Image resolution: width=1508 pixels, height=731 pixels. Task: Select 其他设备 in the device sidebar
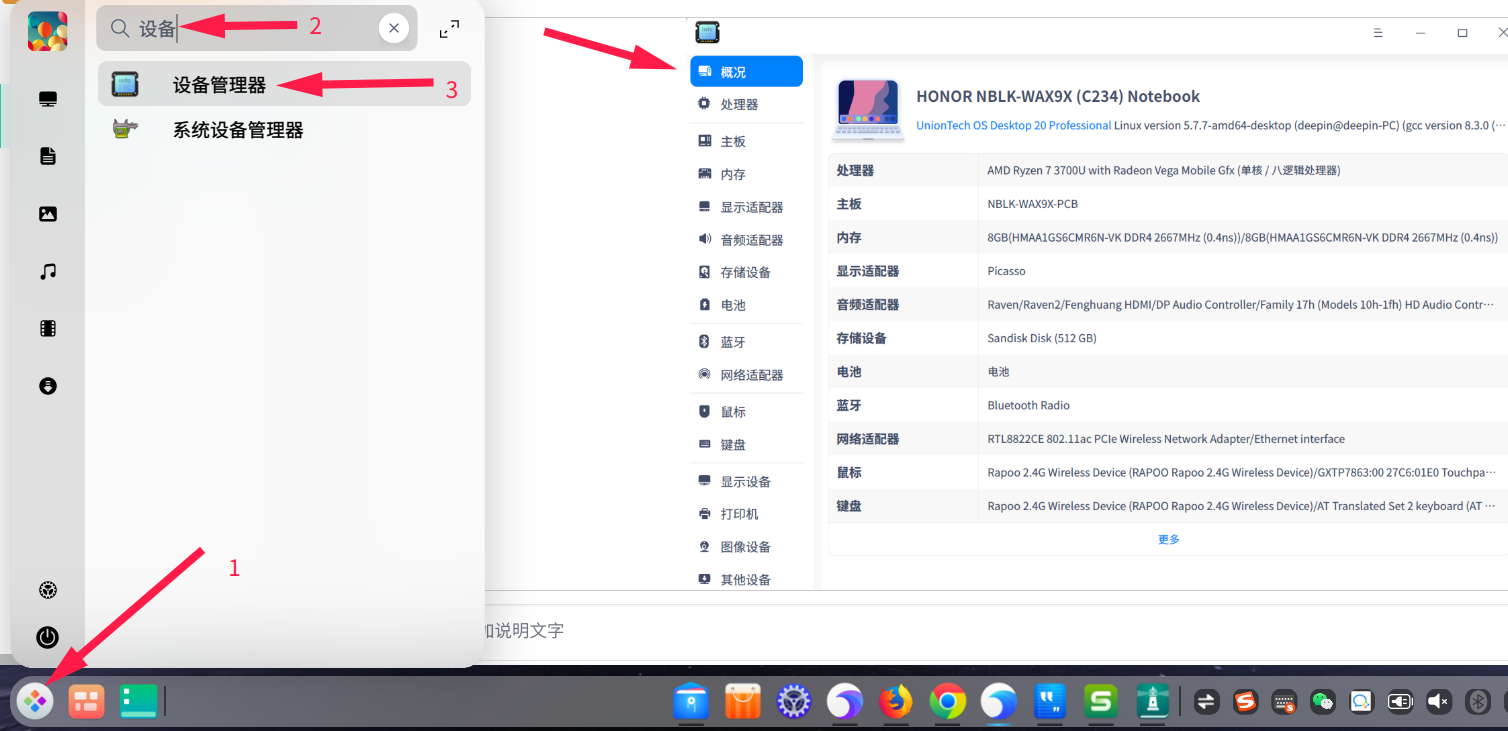[x=746, y=579]
